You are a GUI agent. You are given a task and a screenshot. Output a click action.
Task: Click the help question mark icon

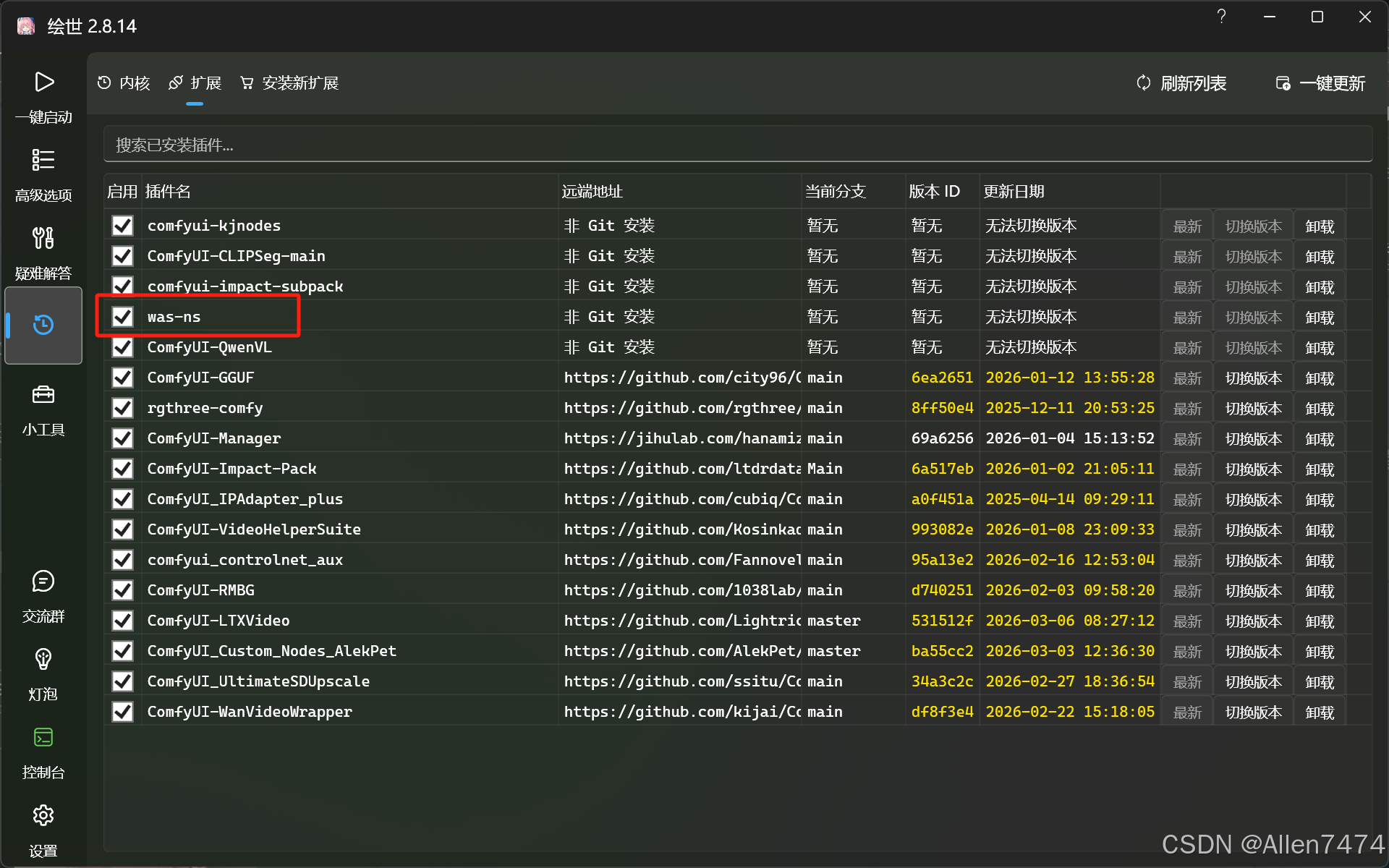(1221, 17)
